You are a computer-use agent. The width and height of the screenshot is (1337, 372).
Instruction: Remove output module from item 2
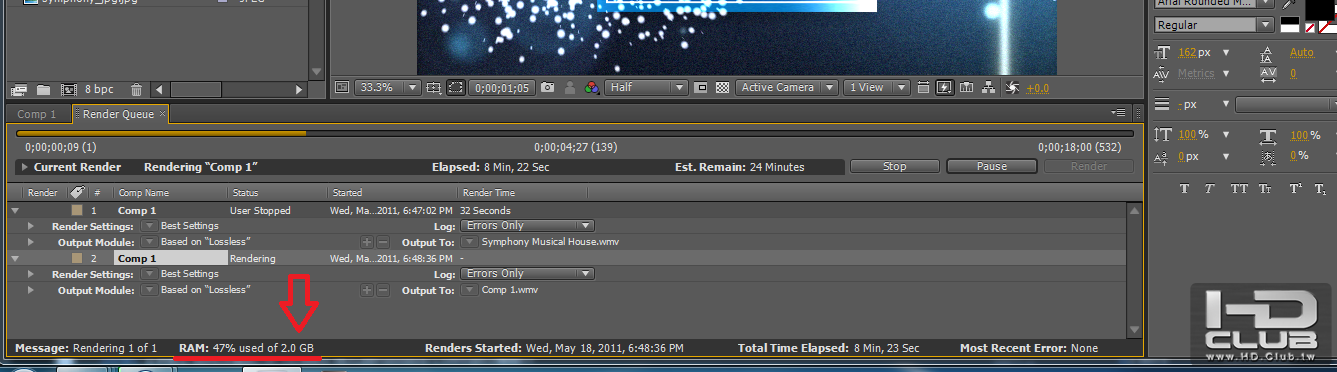click(x=383, y=290)
